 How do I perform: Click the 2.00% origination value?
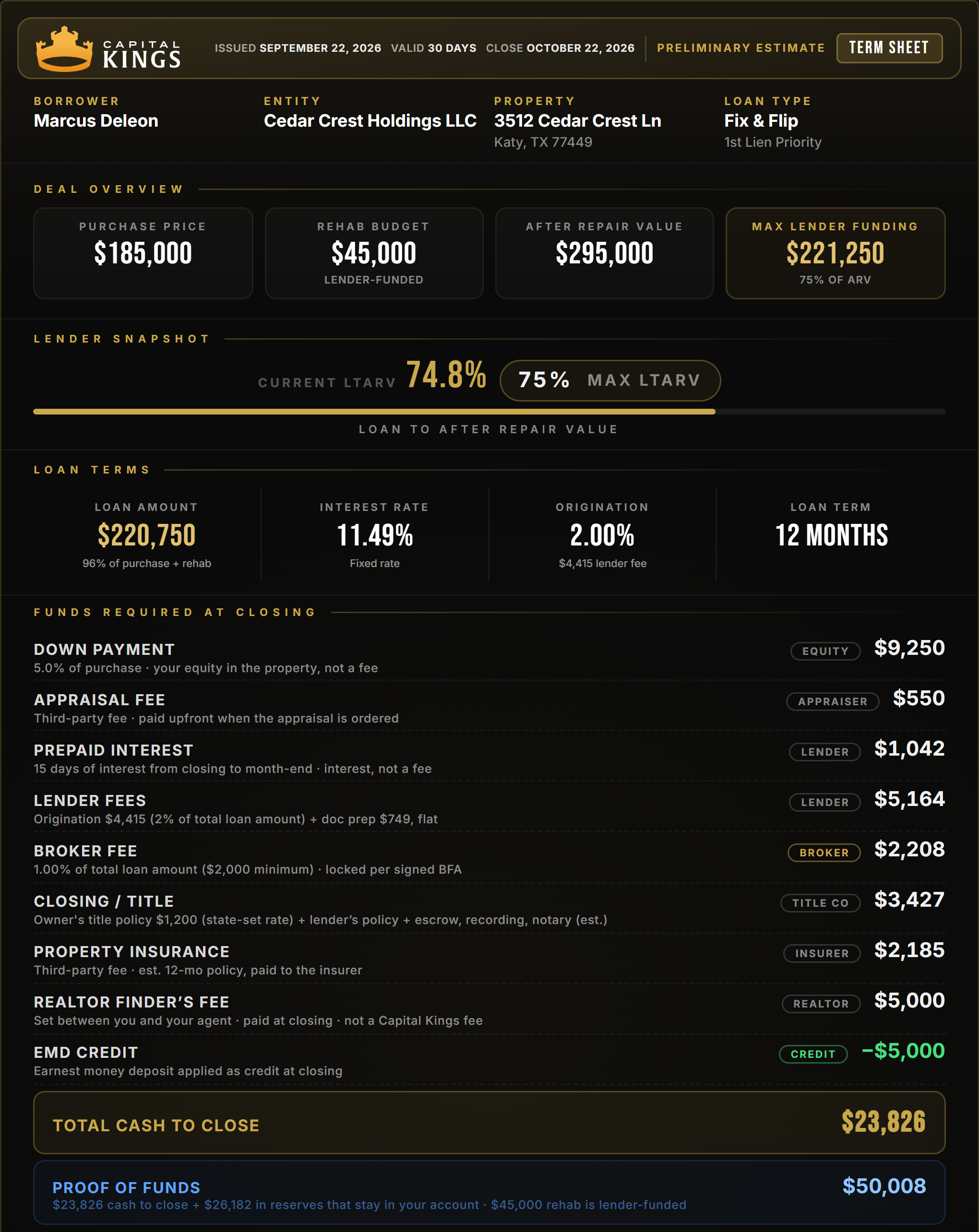[x=602, y=535]
